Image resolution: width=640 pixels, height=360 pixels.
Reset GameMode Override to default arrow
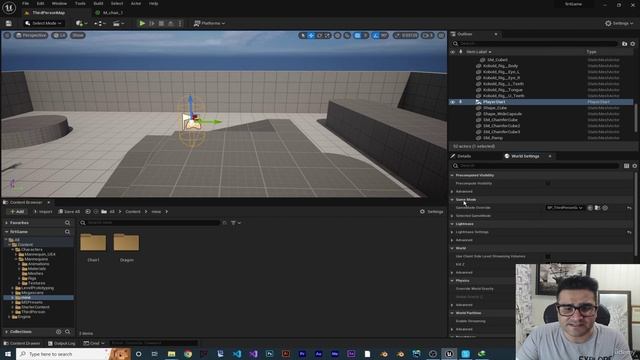(x=629, y=208)
